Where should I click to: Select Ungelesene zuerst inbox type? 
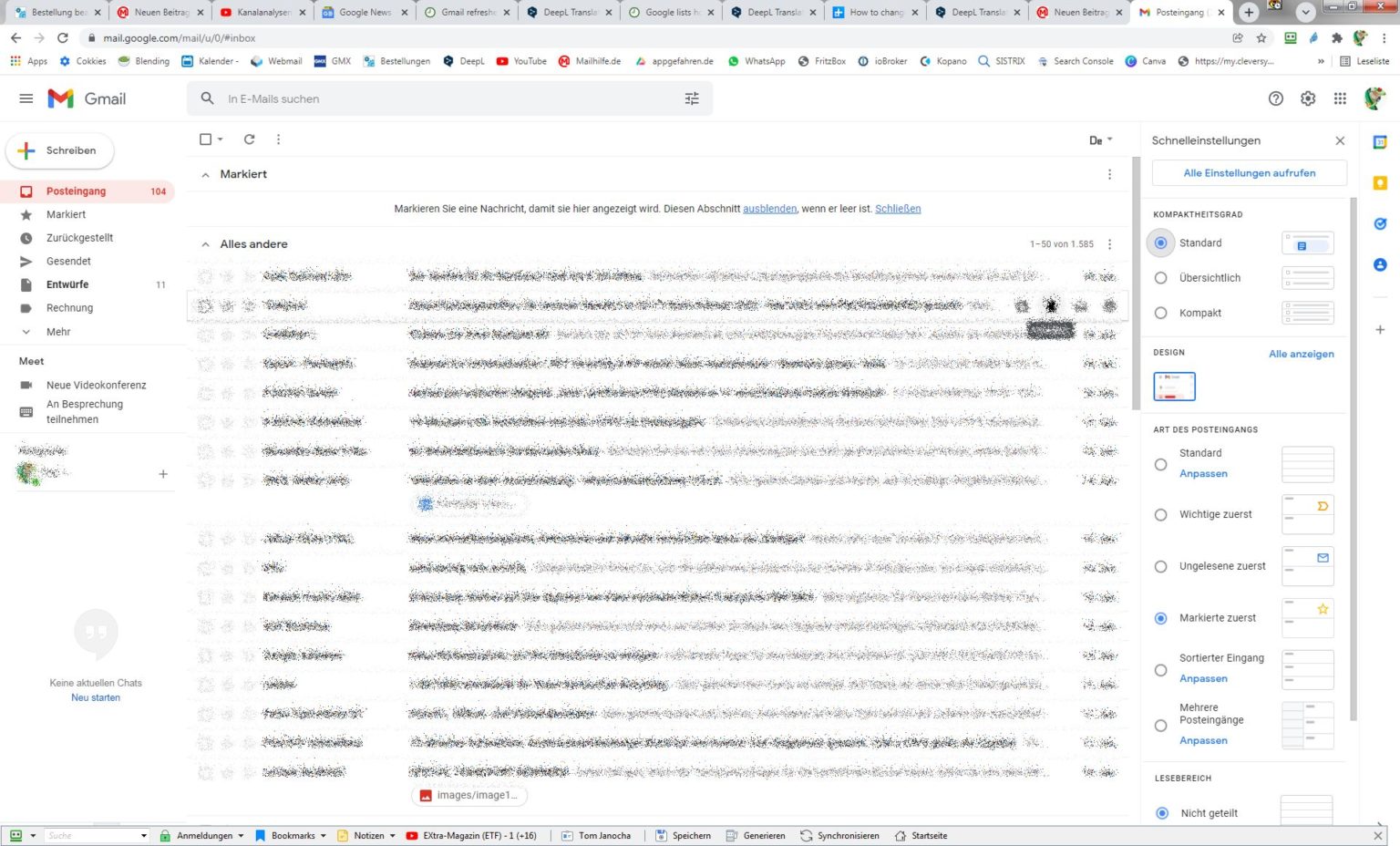(x=1161, y=566)
